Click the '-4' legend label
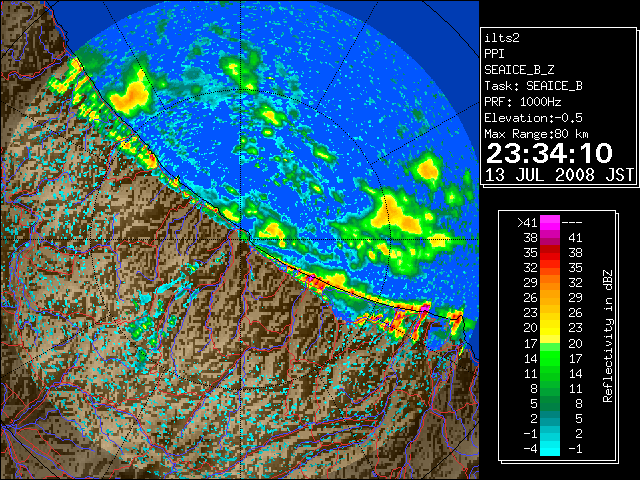640x480 pixels. pyautogui.click(x=530, y=449)
